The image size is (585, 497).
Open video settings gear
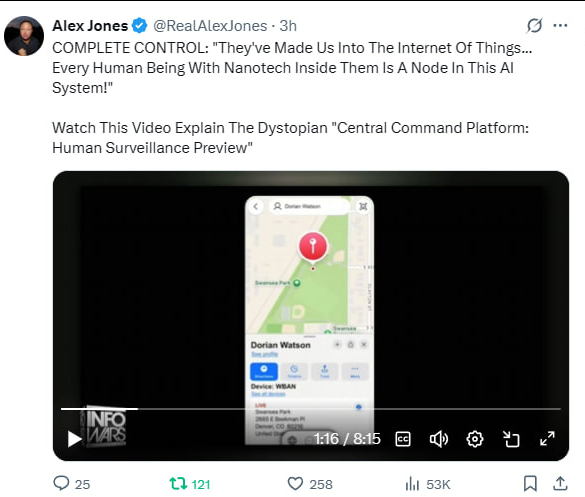pyautogui.click(x=475, y=439)
